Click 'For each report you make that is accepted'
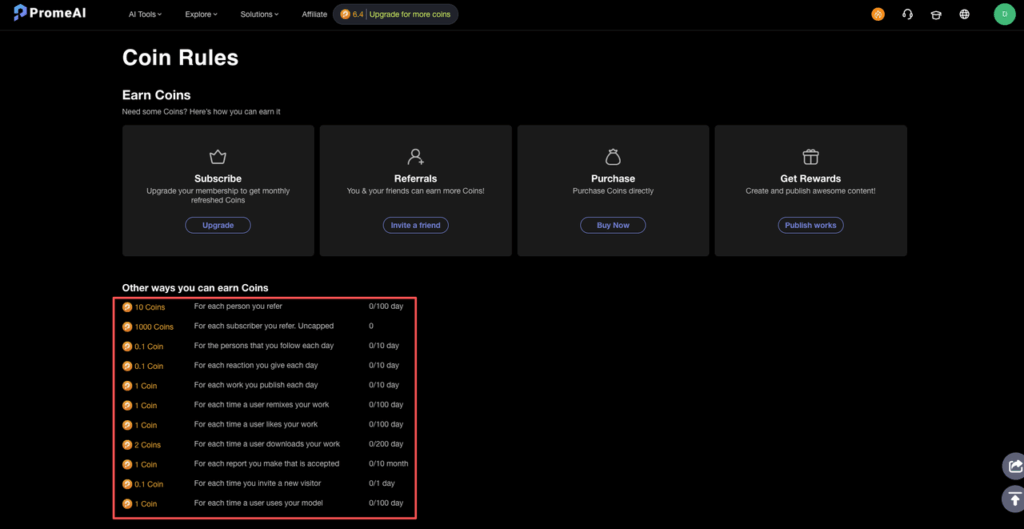1024x529 pixels. tap(266, 463)
